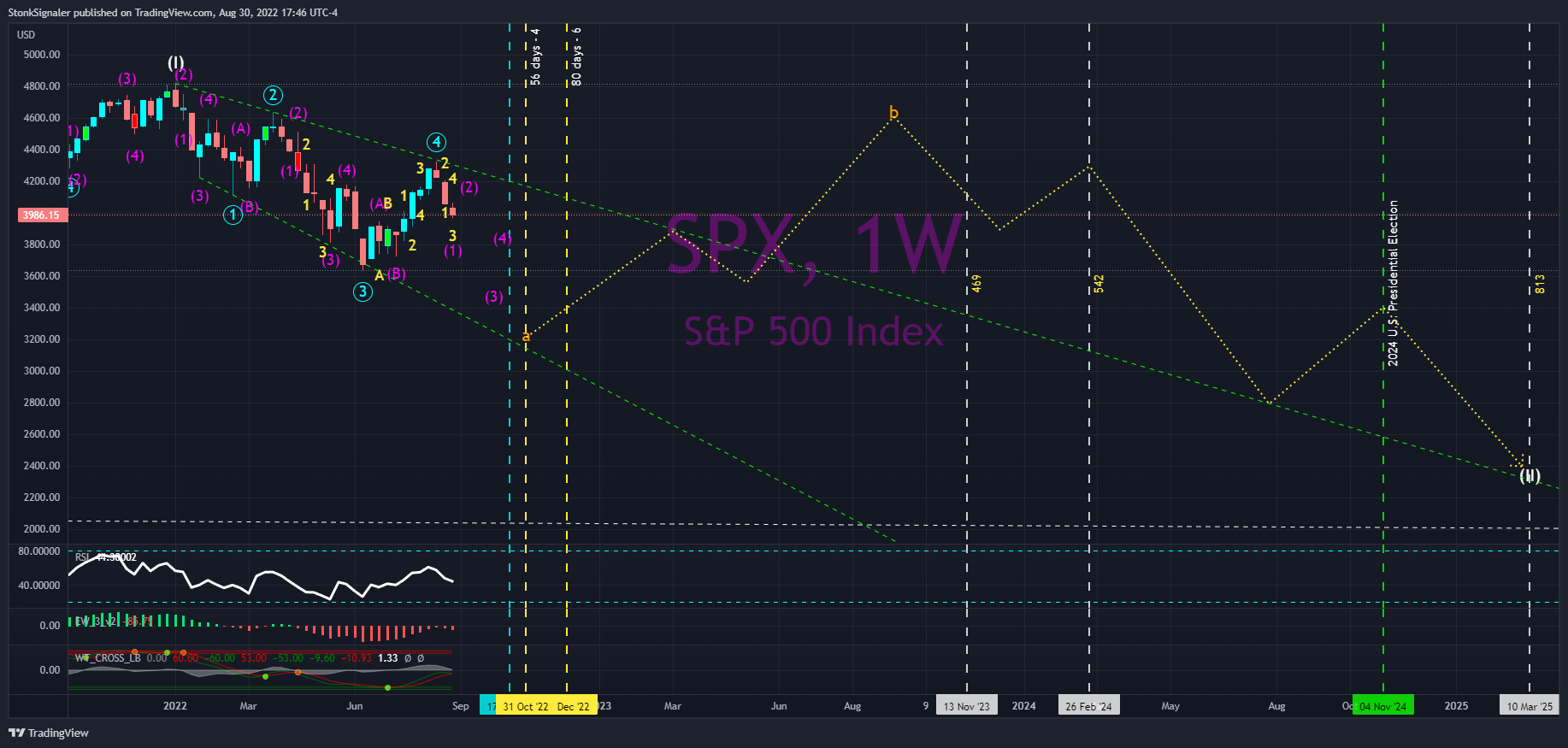
Task: Click the 4400.00 price axis label
Action: [x=42, y=150]
